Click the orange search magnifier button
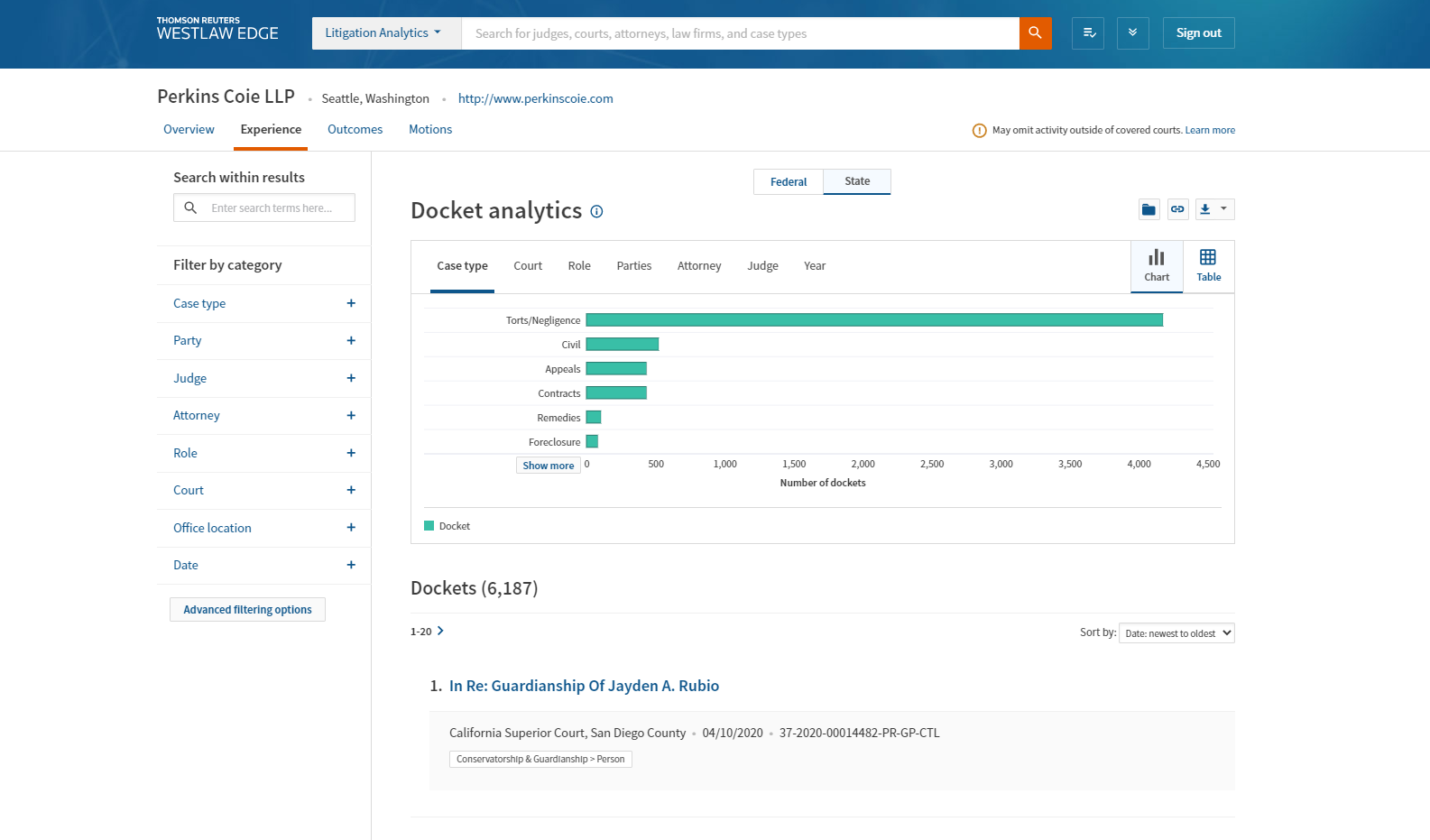 [1035, 33]
